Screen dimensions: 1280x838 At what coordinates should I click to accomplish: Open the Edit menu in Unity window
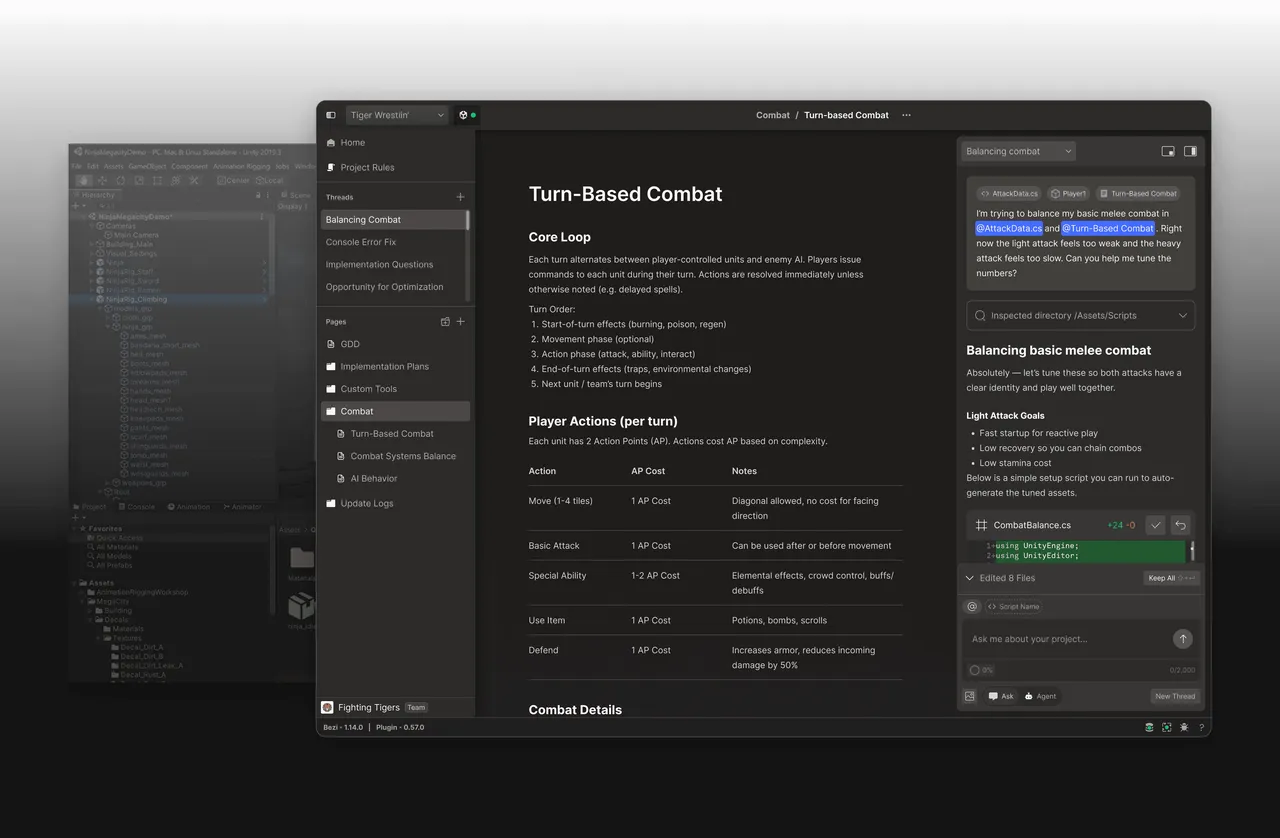pos(93,166)
